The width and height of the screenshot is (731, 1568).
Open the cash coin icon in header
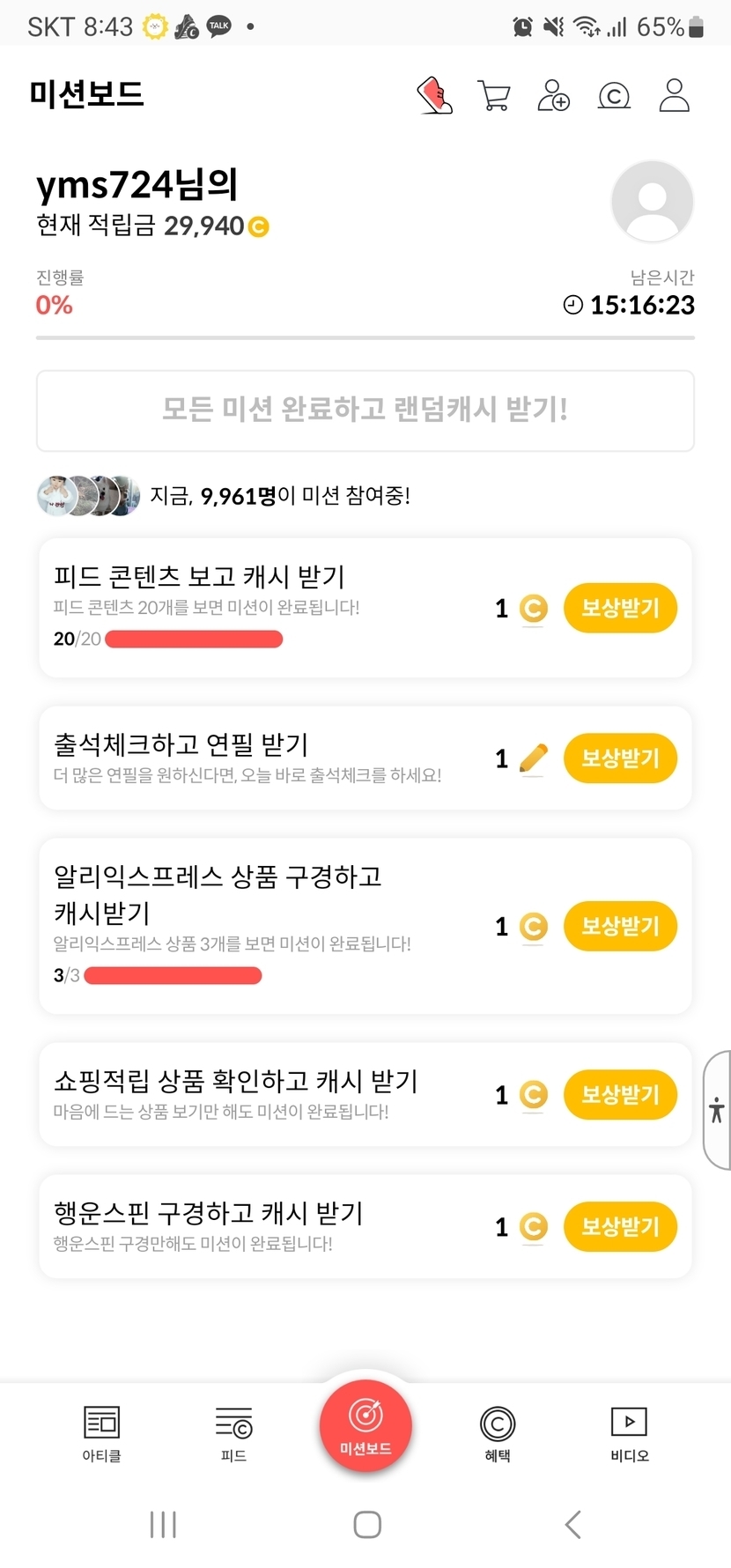614,95
